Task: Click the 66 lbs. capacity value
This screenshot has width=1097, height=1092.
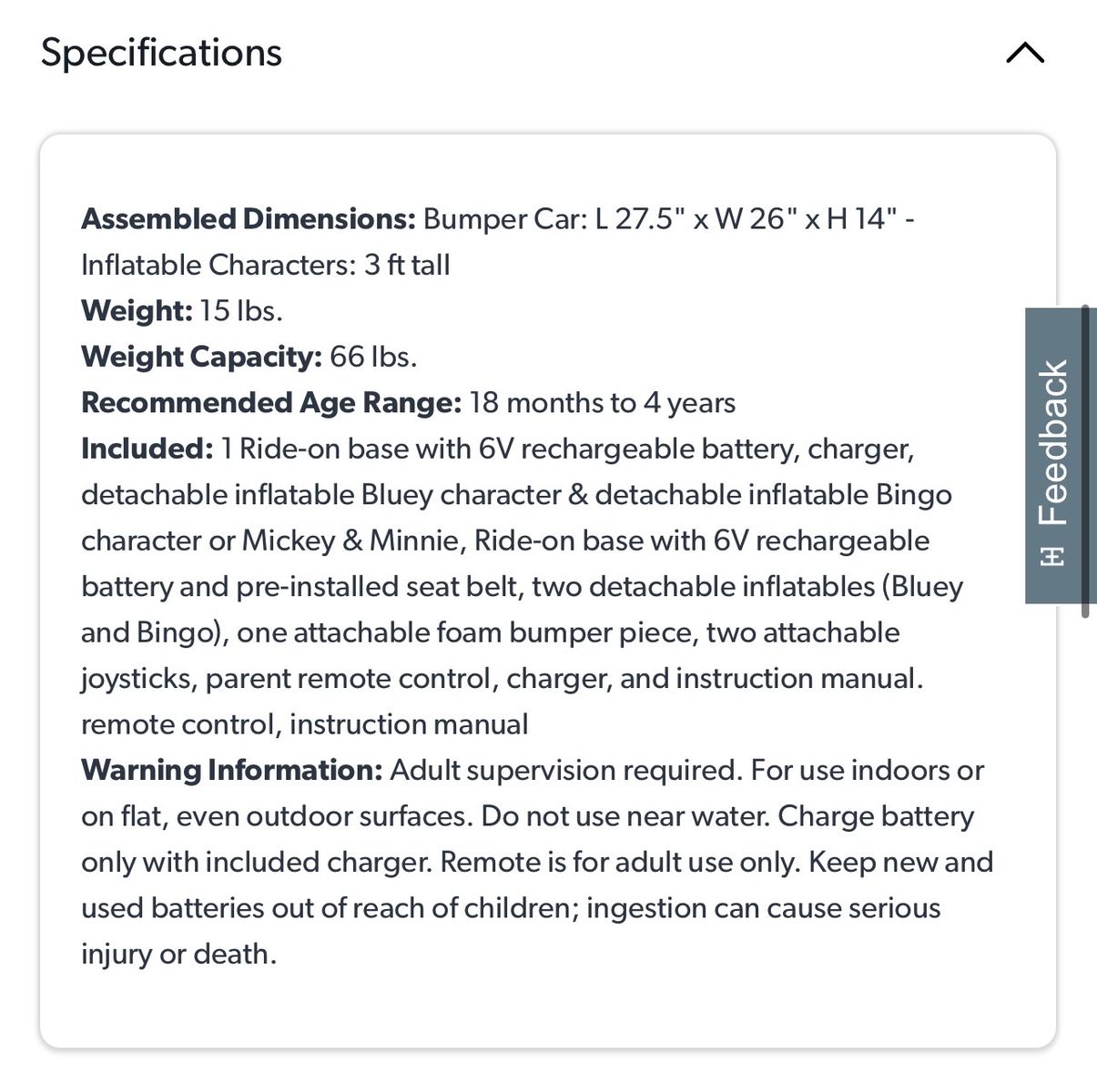Action: (x=373, y=357)
